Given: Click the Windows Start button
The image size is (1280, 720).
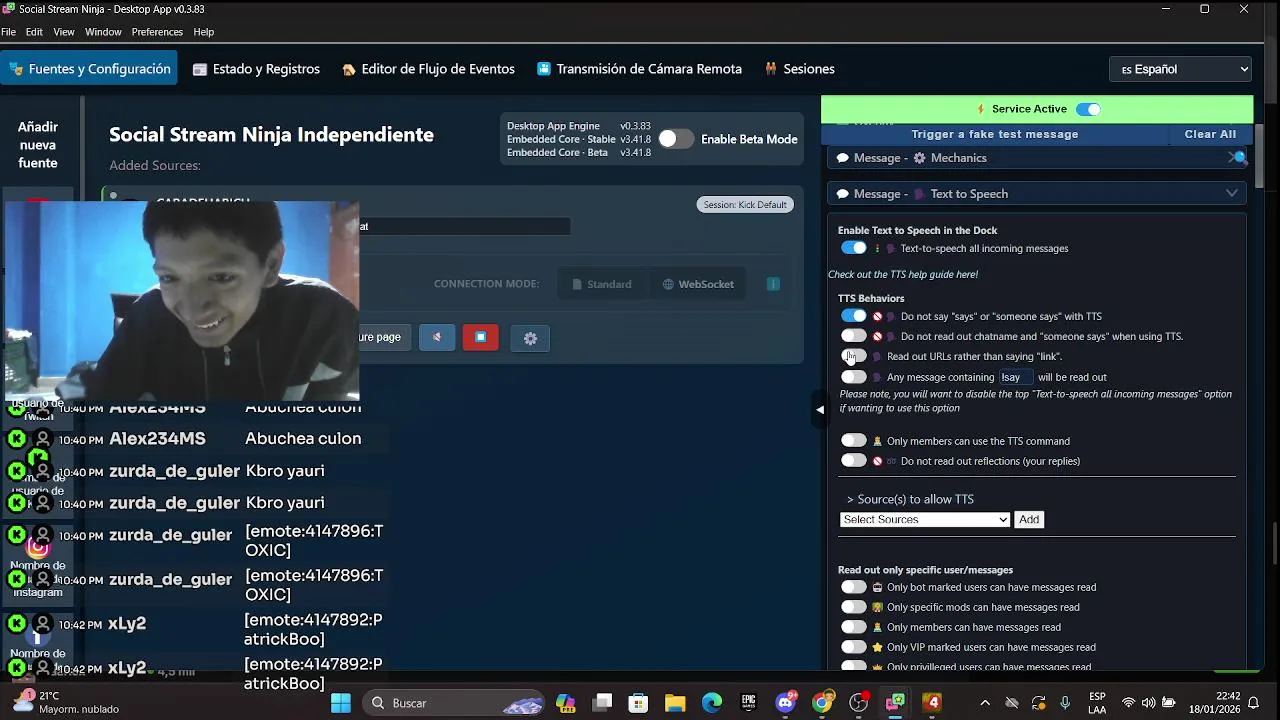Looking at the screenshot, I should coord(341,703).
